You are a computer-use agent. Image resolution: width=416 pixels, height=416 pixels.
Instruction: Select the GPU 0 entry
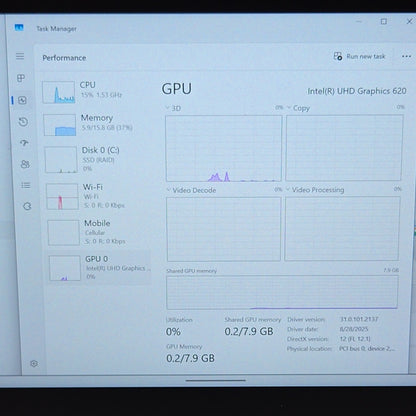(x=99, y=268)
